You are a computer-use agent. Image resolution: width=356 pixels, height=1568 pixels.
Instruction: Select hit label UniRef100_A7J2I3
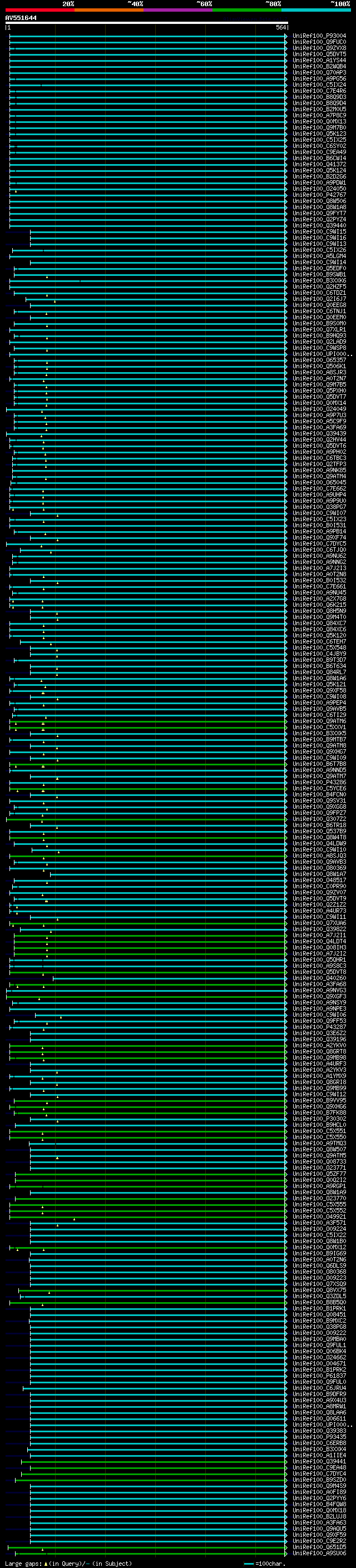(319, 568)
